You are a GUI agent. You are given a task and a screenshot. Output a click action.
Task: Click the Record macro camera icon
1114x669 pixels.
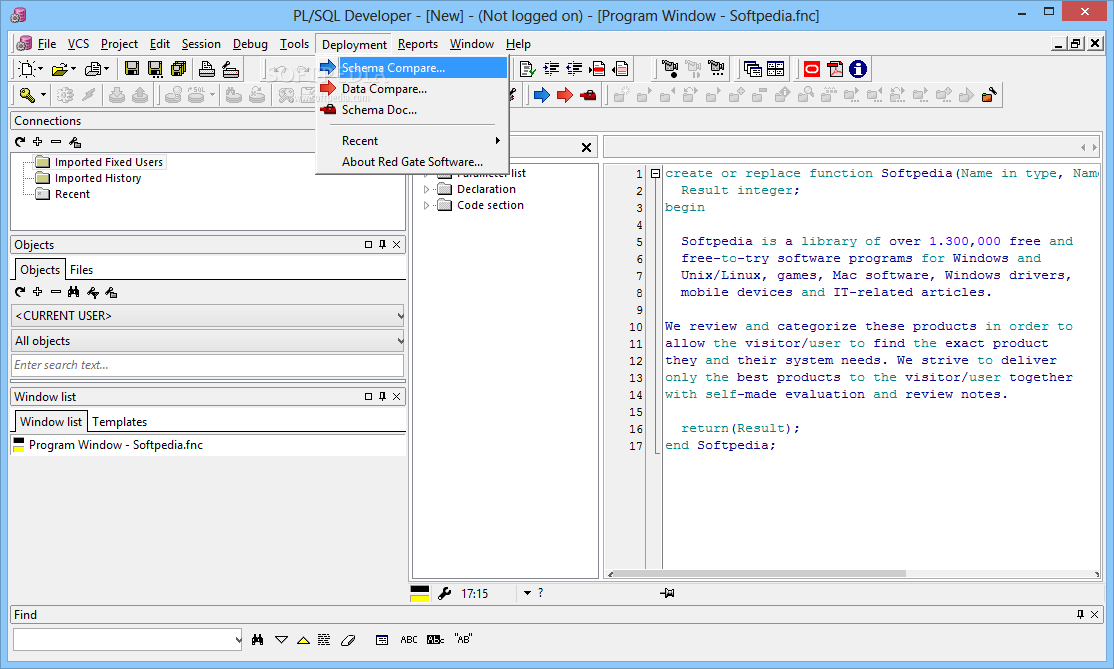coord(669,69)
